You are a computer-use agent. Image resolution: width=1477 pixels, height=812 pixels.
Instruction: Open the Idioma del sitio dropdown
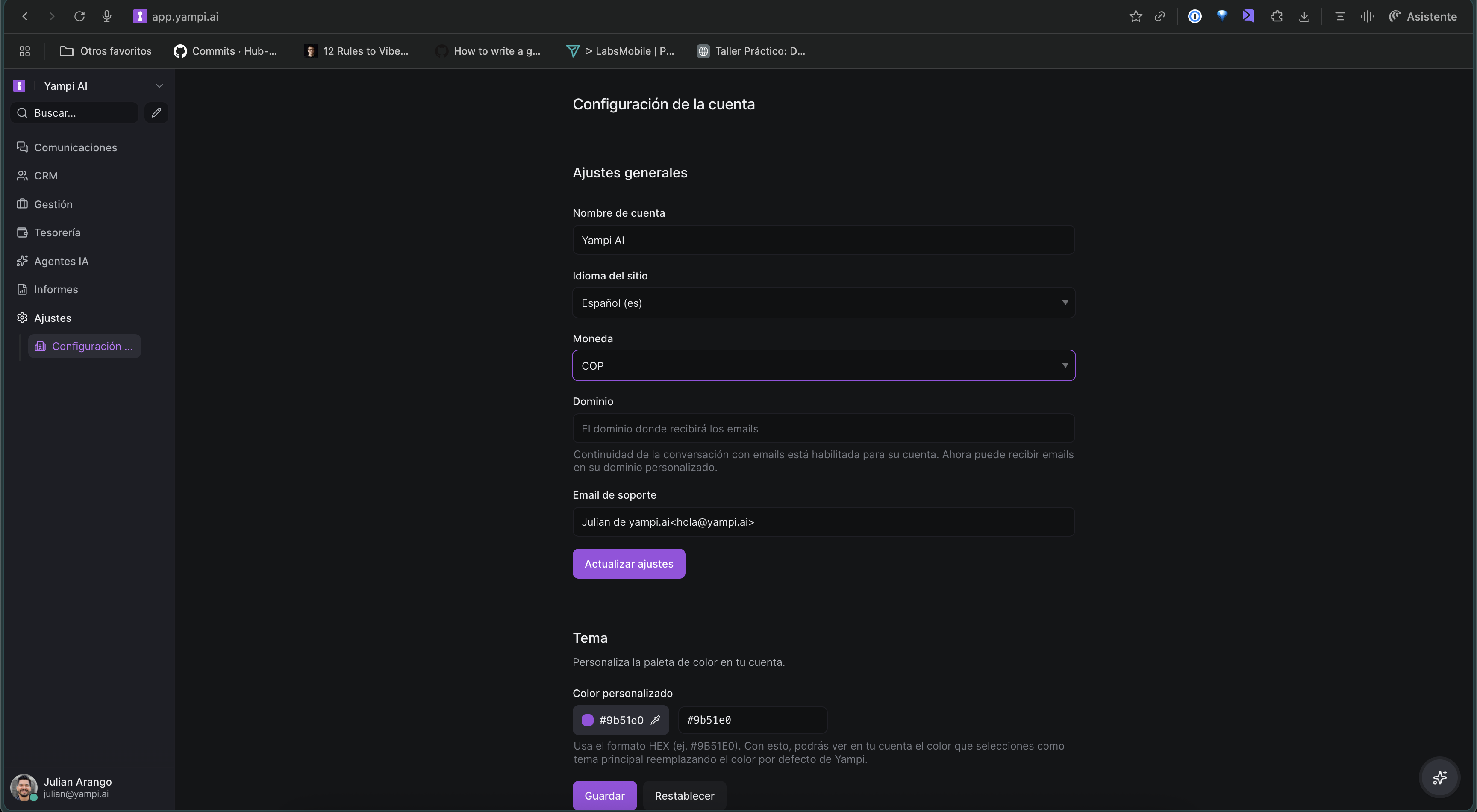(x=824, y=303)
